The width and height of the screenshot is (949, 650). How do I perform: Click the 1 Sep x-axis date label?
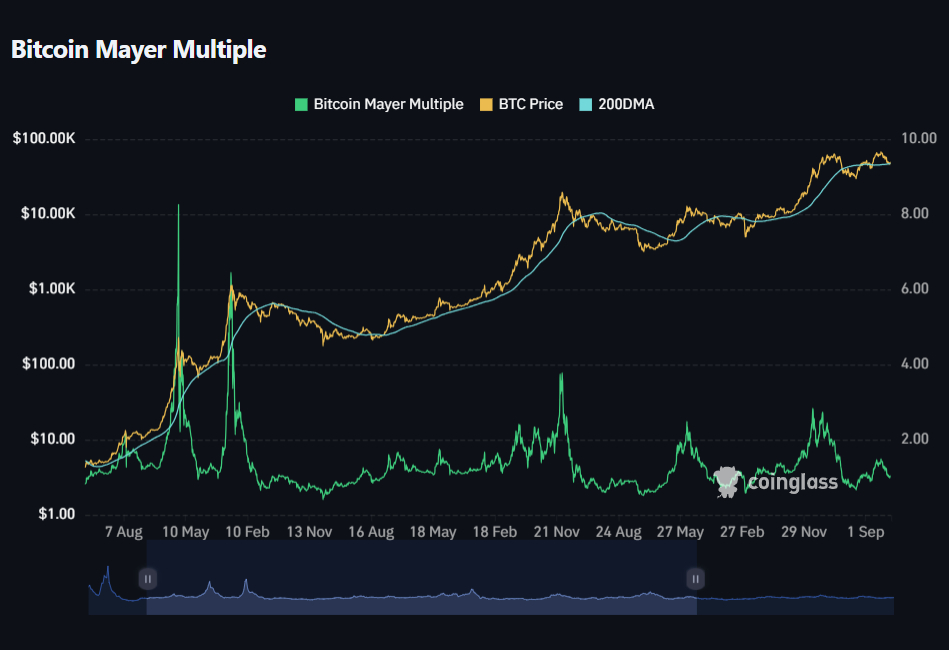[867, 532]
